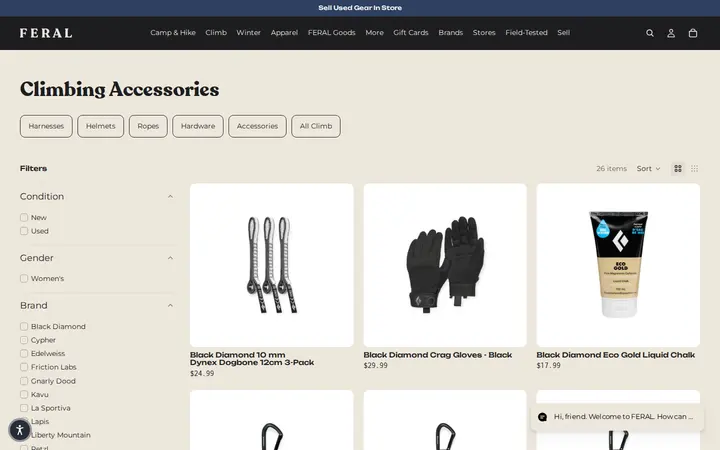Viewport: 720px width, 450px height.
Task: Open the account profile icon
Action: pyautogui.click(x=671, y=33)
